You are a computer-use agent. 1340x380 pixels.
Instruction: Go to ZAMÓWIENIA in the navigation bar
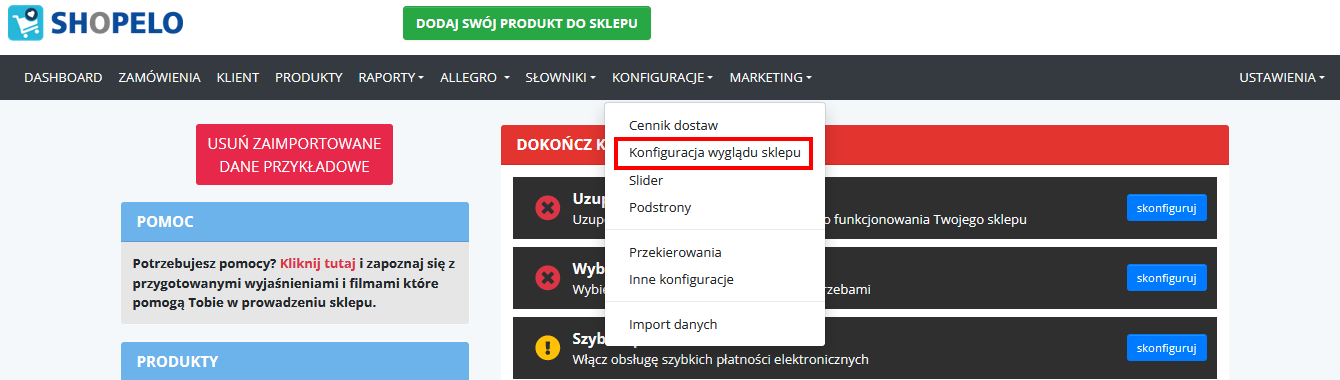pyautogui.click(x=159, y=77)
